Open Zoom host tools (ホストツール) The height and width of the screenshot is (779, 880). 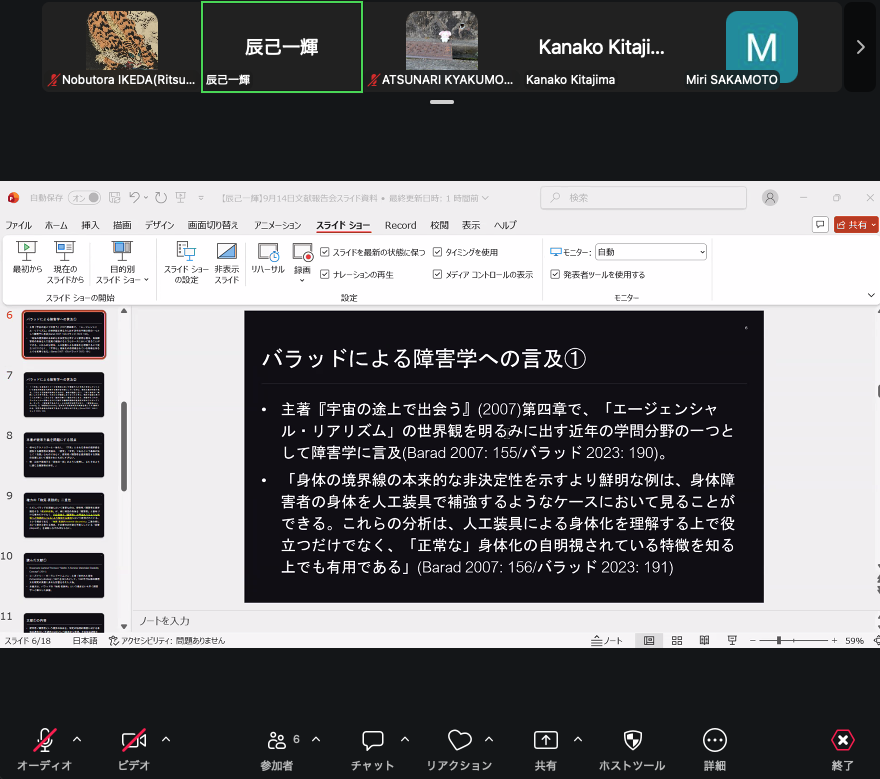(x=632, y=750)
